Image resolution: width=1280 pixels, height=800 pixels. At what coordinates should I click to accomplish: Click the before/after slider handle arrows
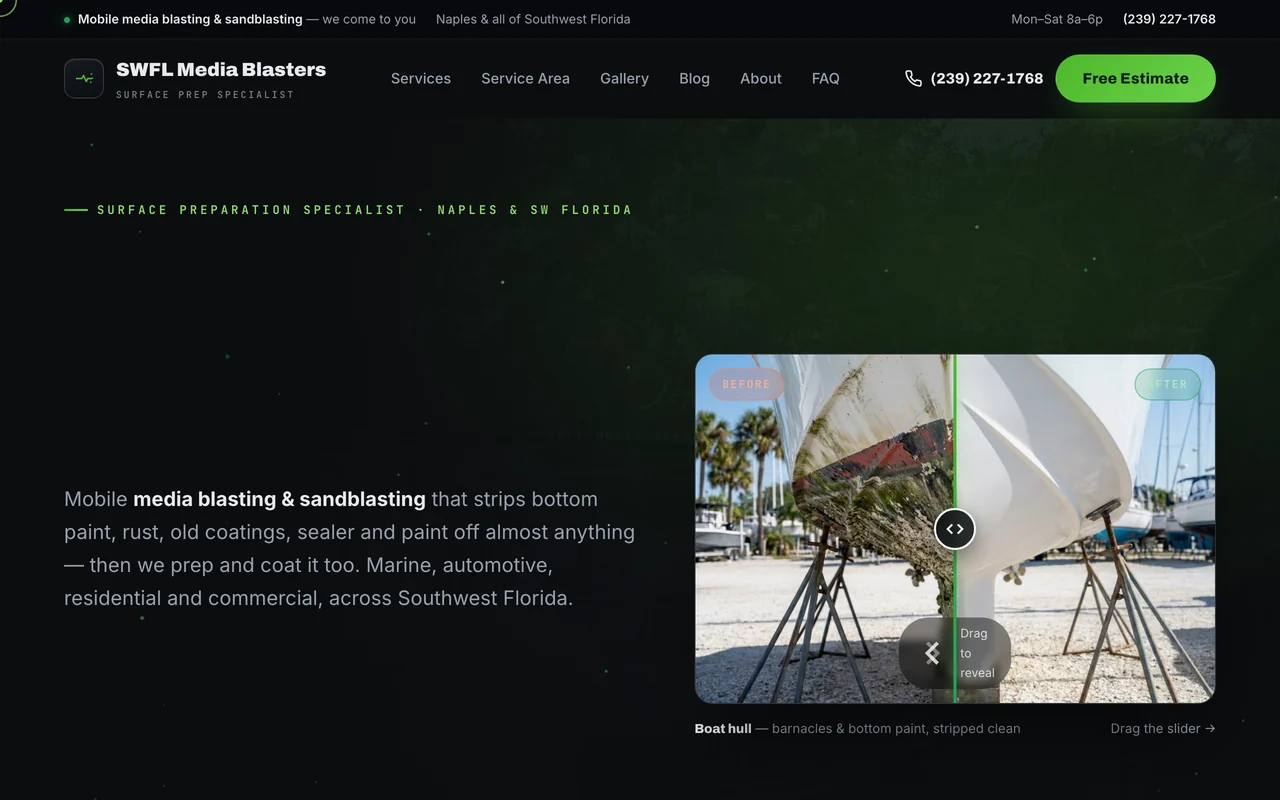pyautogui.click(x=955, y=529)
